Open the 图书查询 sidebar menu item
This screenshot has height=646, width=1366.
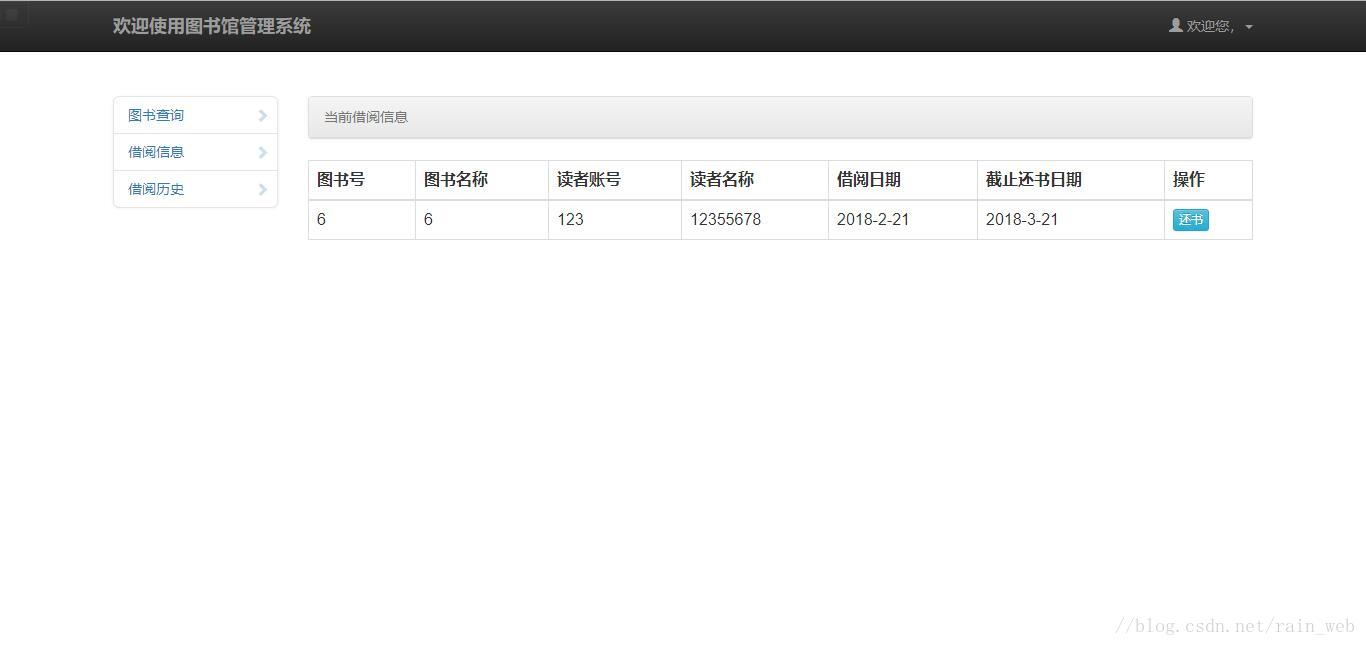195,115
